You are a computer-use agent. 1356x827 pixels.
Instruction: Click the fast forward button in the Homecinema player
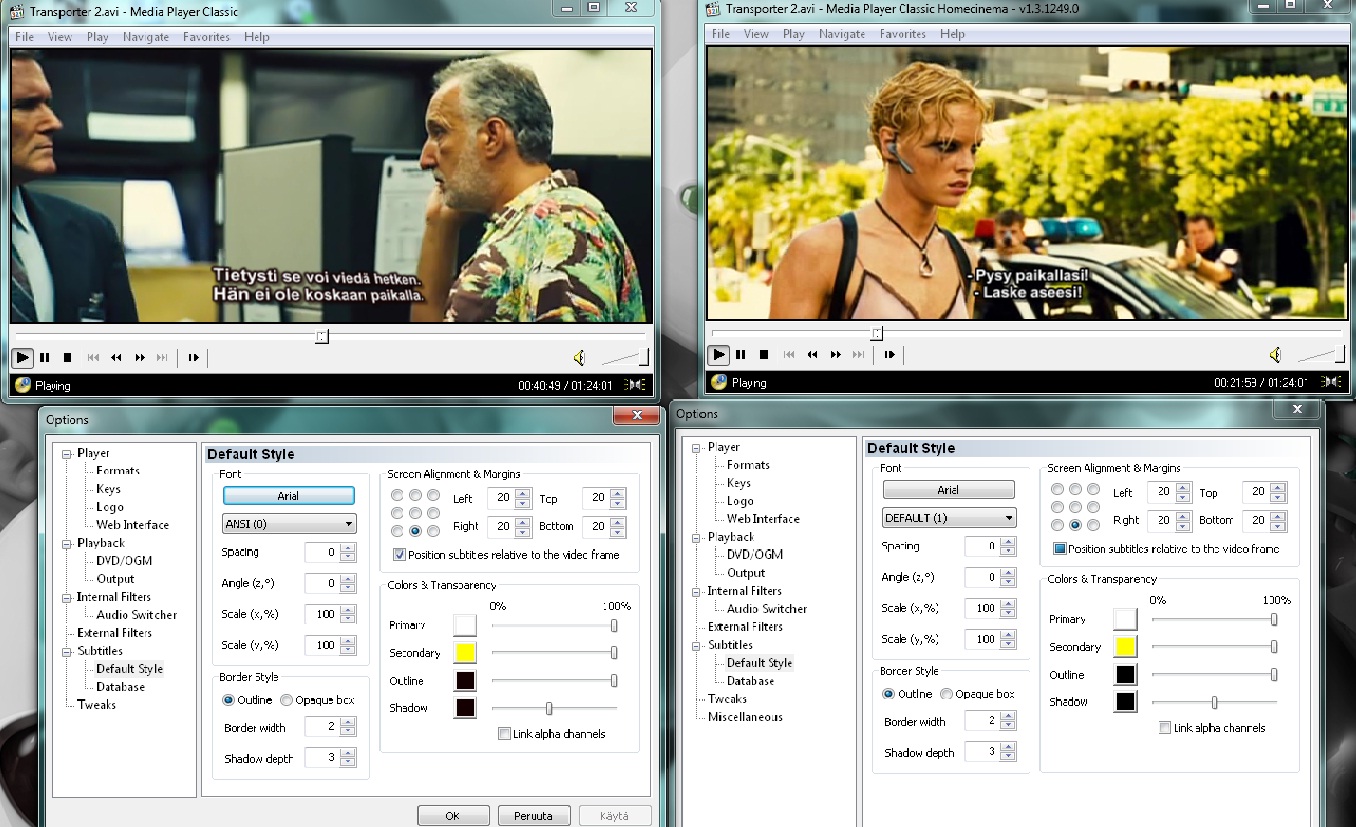coord(835,355)
